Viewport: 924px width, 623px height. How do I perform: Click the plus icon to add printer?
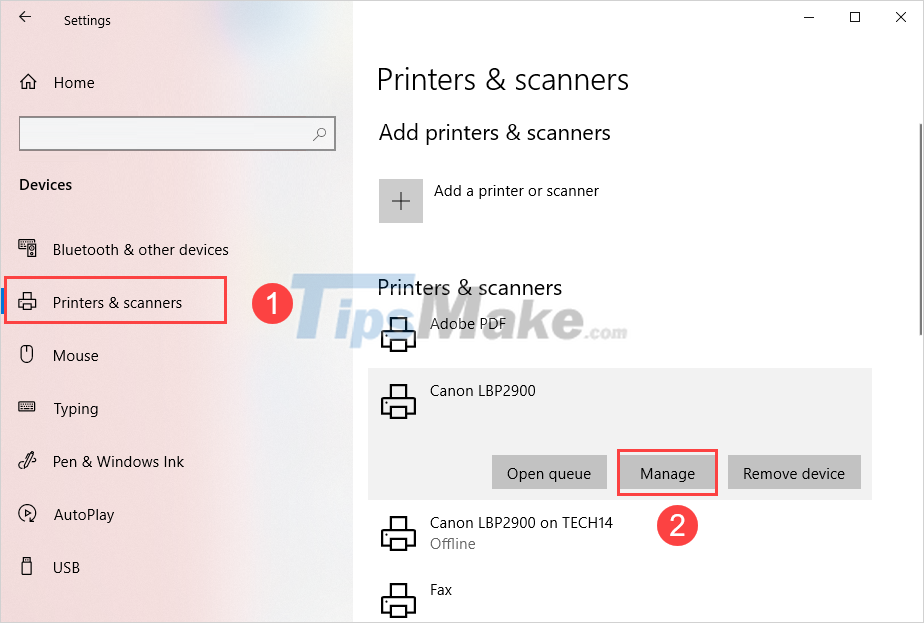[401, 201]
